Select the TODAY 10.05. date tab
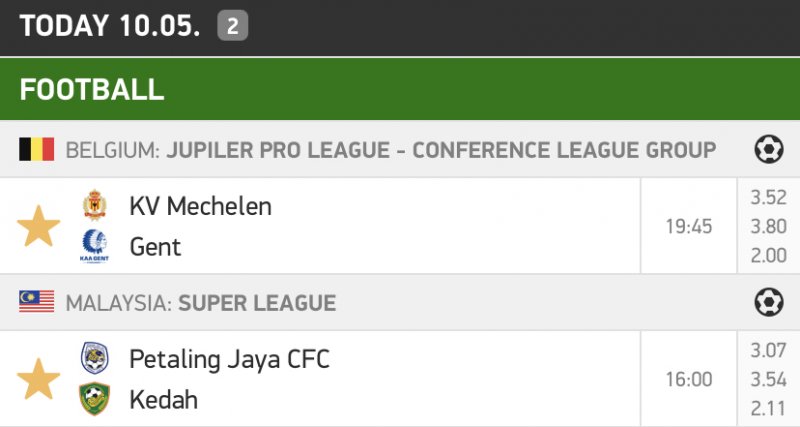The image size is (800, 427). (x=111, y=26)
